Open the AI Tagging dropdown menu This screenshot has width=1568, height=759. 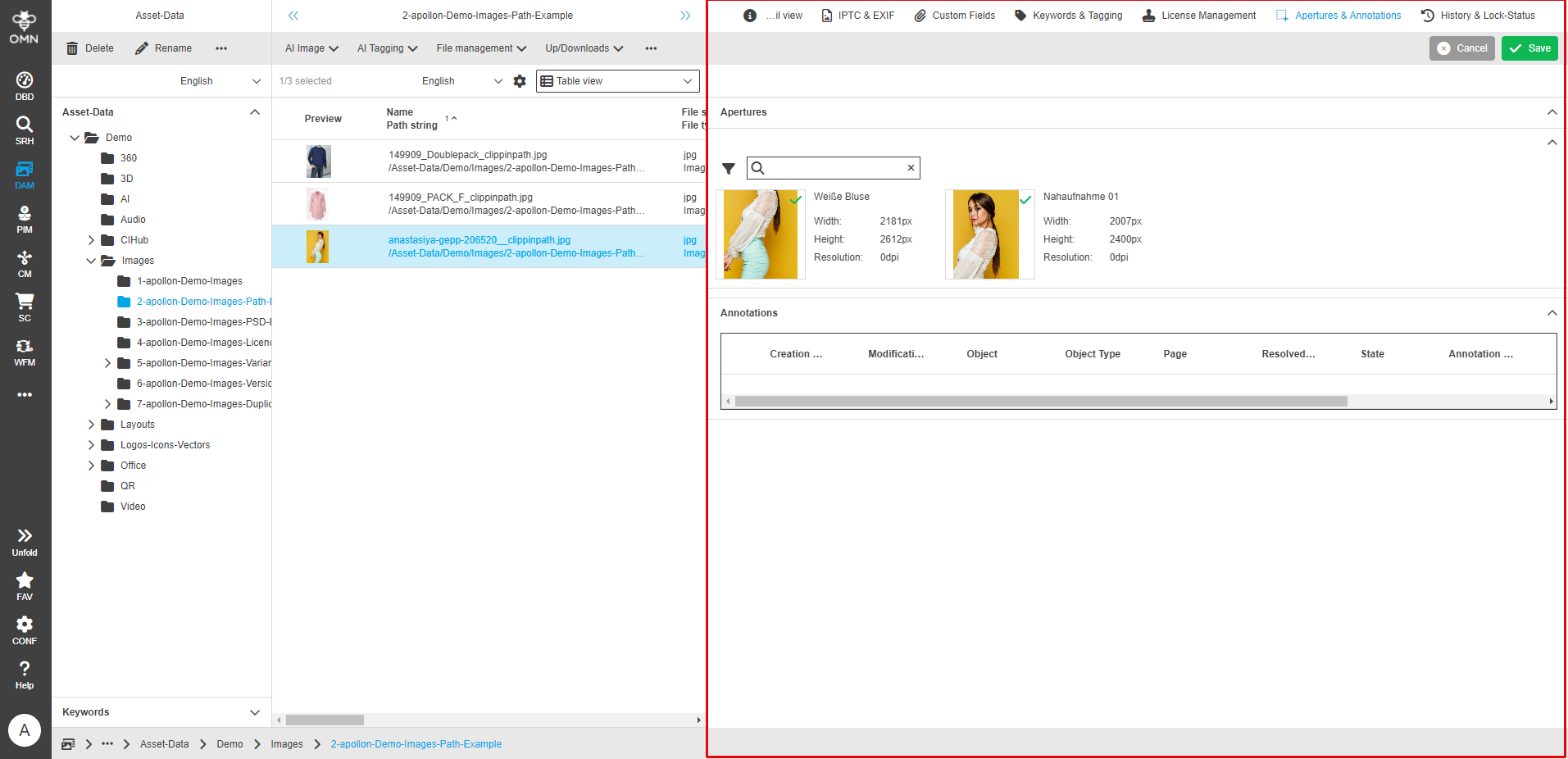point(387,48)
